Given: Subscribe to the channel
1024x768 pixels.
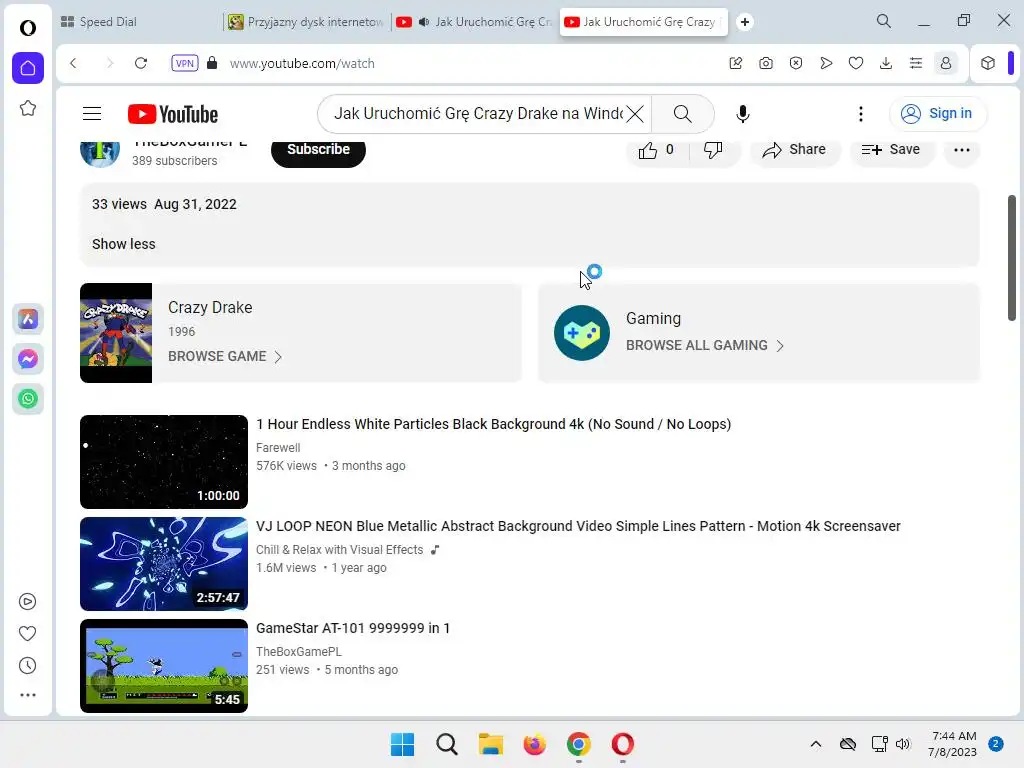Looking at the screenshot, I should pos(318,150).
